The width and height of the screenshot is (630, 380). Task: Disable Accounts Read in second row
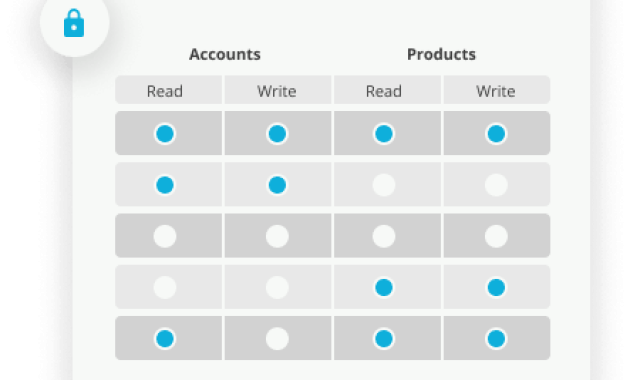click(x=165, y=185)
